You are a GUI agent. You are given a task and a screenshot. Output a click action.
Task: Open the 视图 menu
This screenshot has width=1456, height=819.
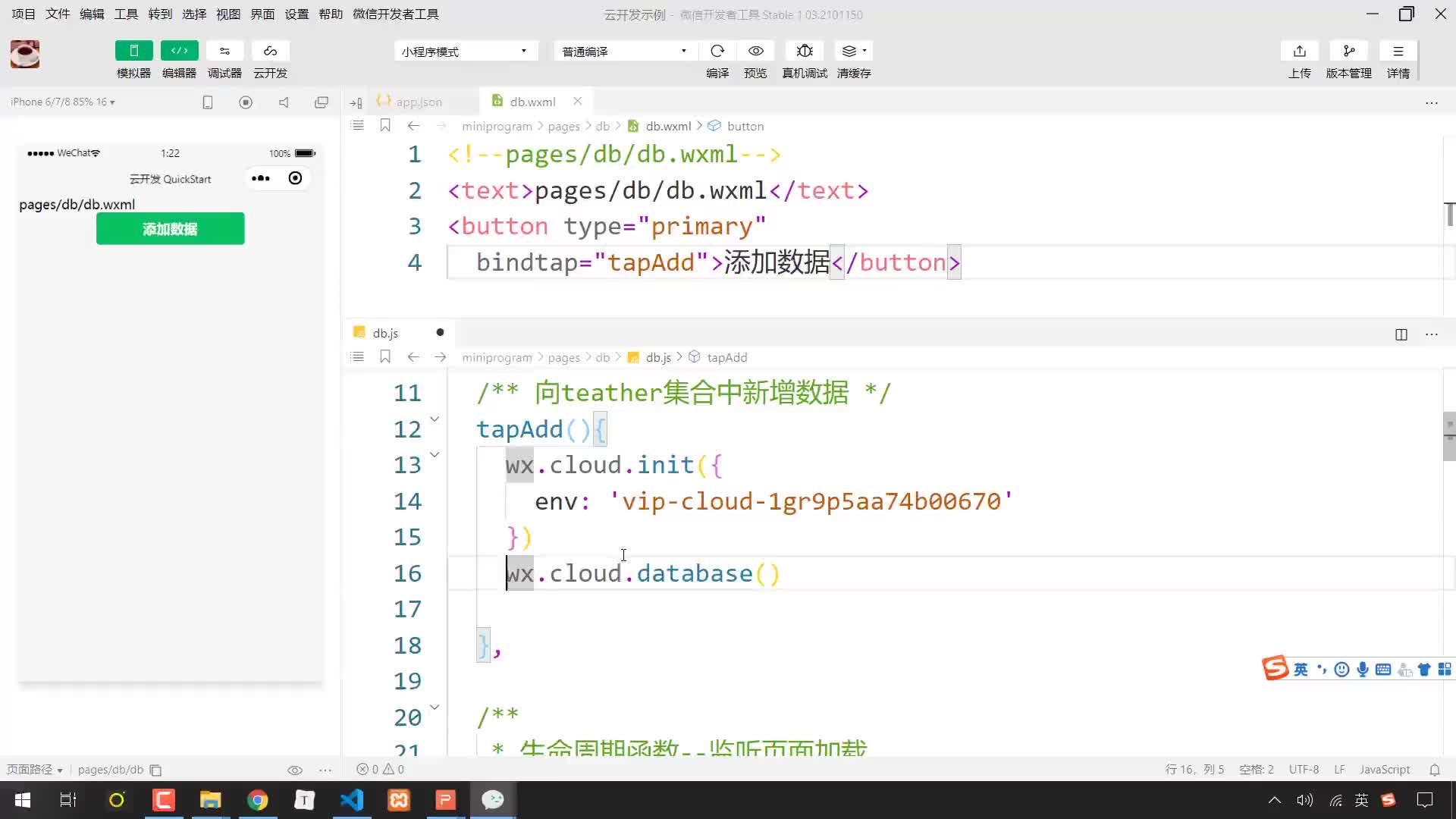[x=228, y=14]
